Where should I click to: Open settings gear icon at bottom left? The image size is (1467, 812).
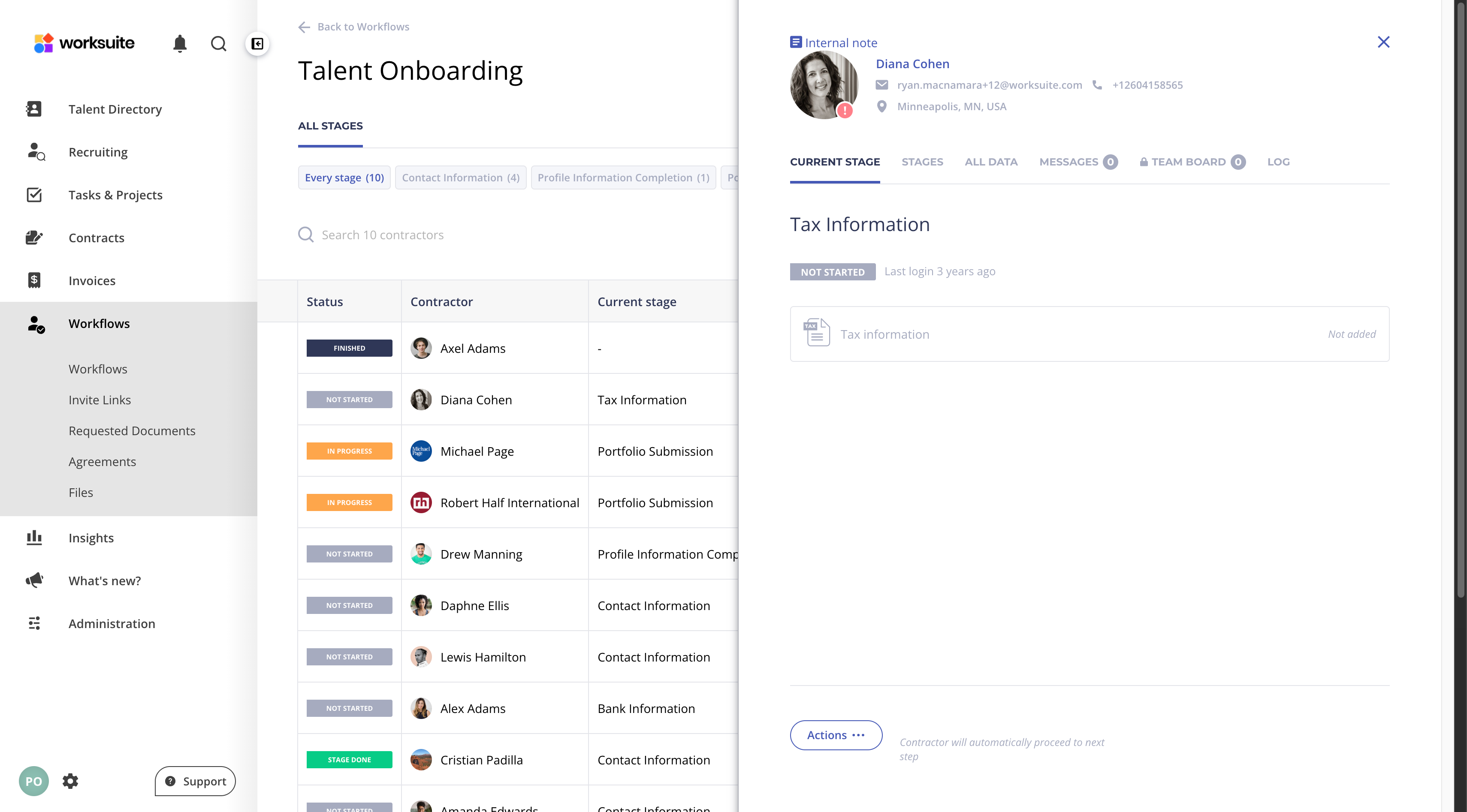pyautogui.click(x=70, y=781)
